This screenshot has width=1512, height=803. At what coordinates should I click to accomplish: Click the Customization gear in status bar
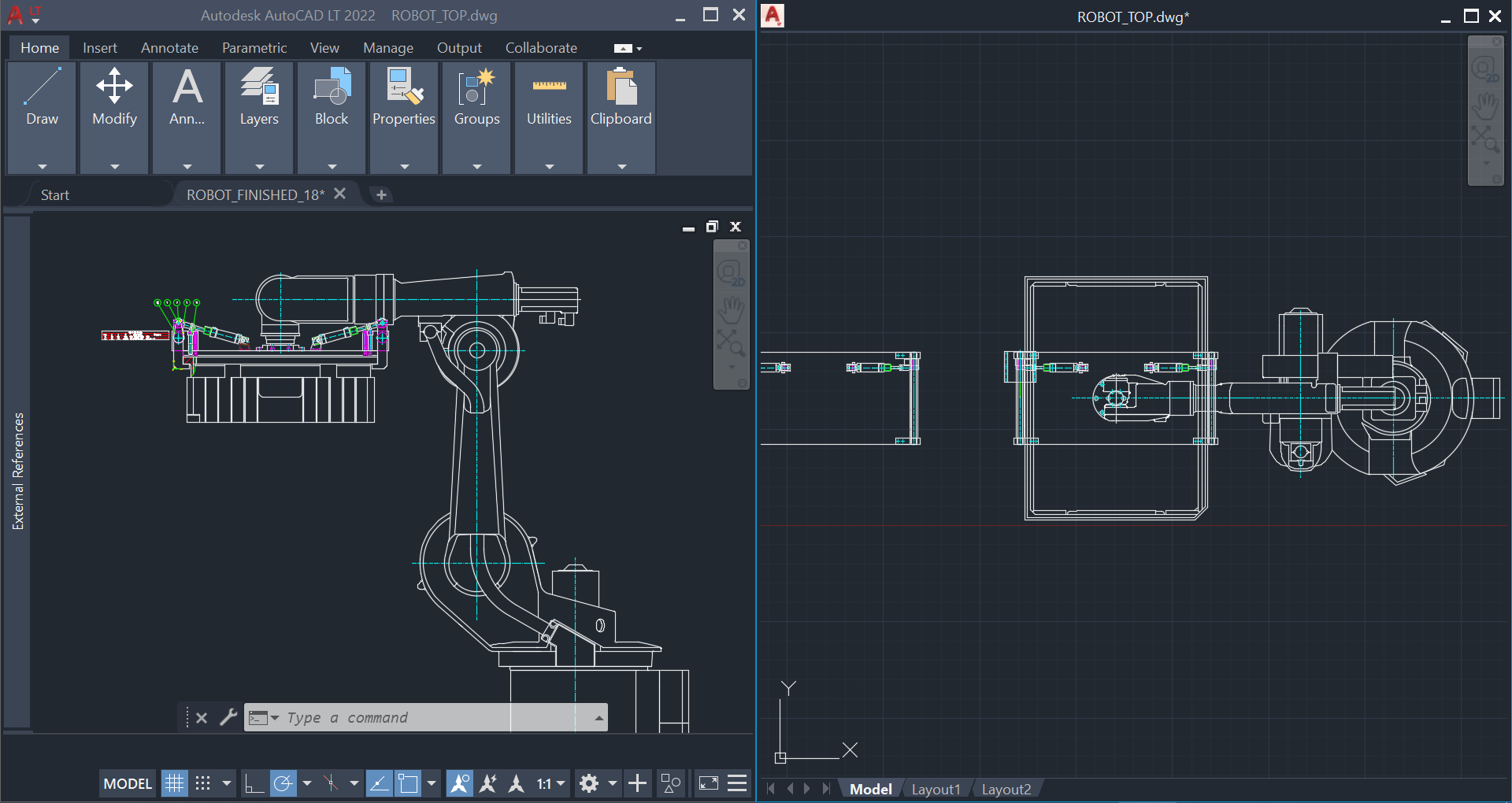[589, 783]
